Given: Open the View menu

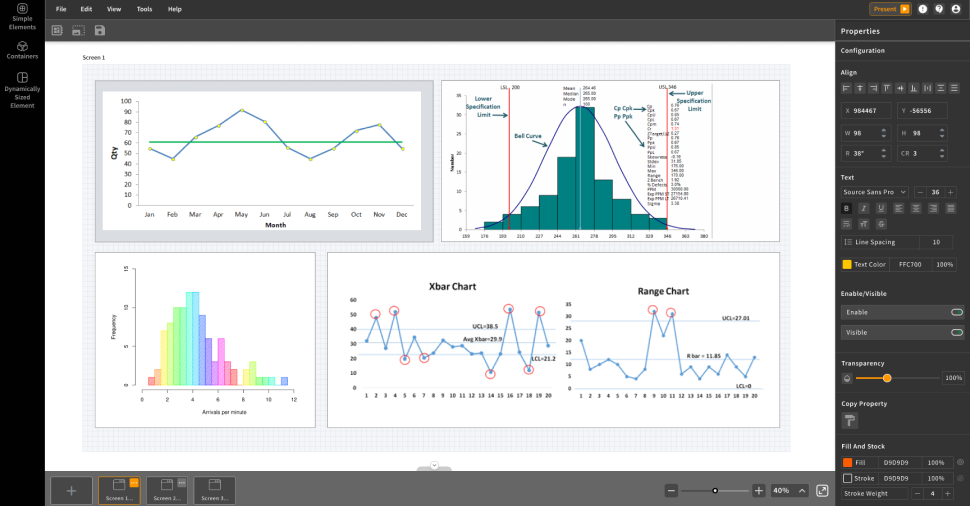Looking at the screenshot, I should (114, 9).
